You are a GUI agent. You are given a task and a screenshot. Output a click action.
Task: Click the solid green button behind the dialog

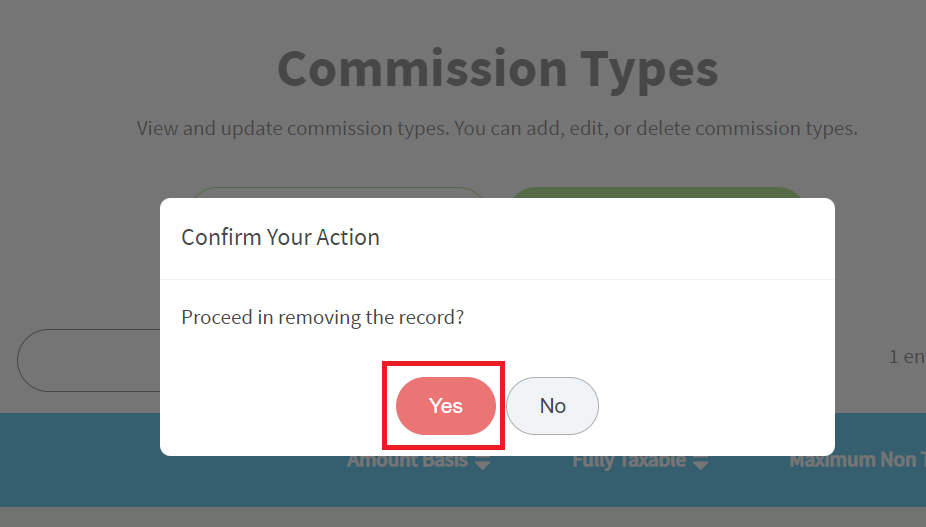[657, 193]
